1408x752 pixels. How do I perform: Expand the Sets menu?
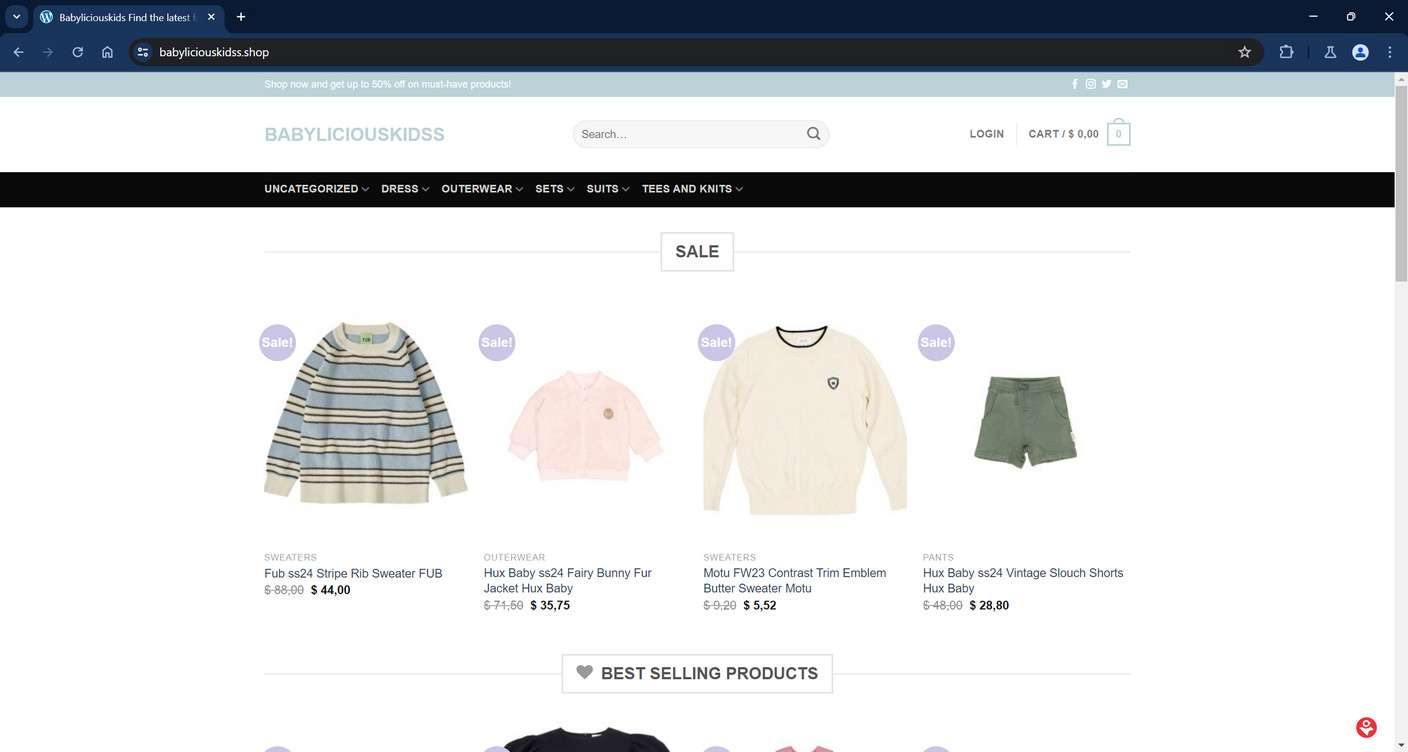pyautogui.click(x=554, y=189)
